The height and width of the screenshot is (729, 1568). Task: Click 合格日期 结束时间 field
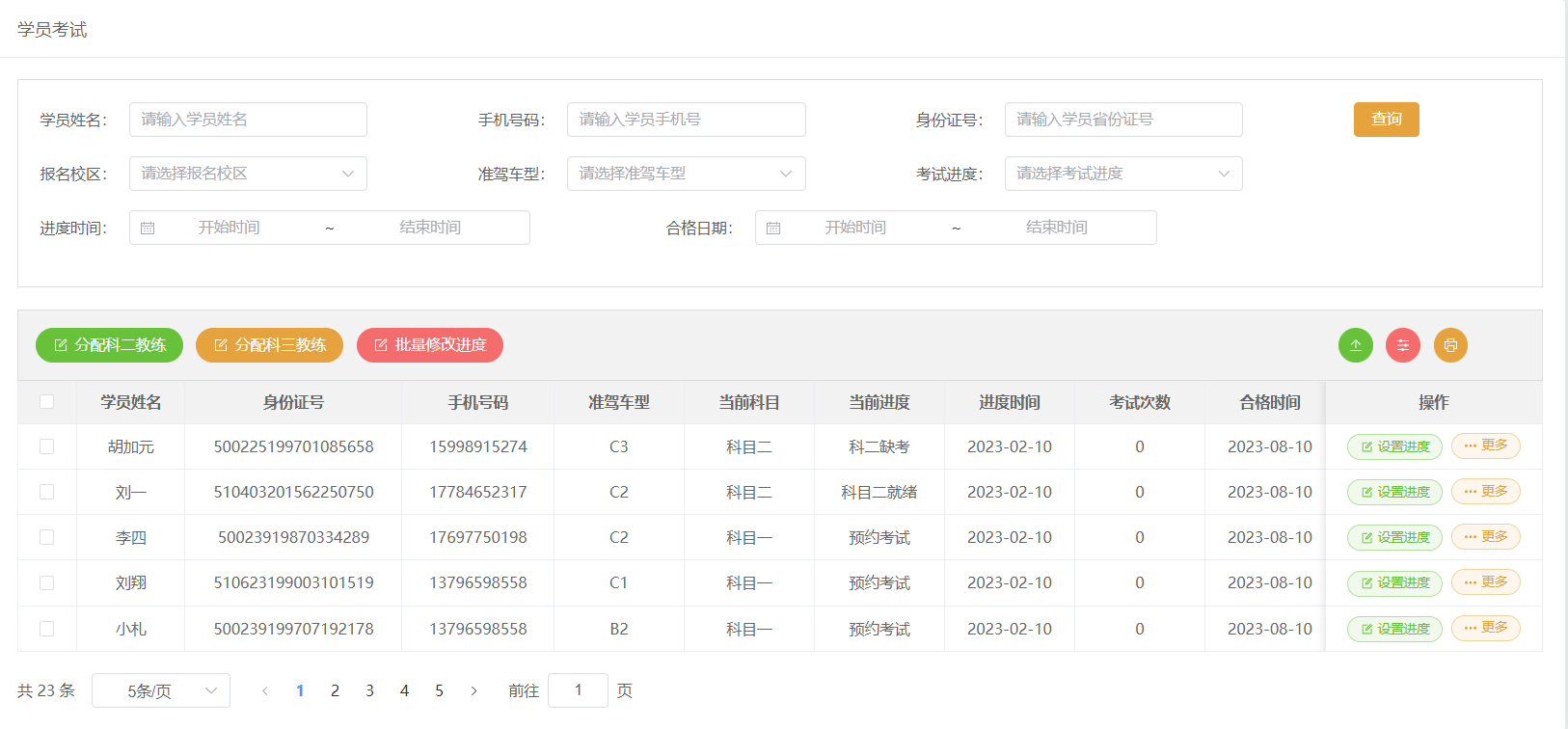(1057, 228)
